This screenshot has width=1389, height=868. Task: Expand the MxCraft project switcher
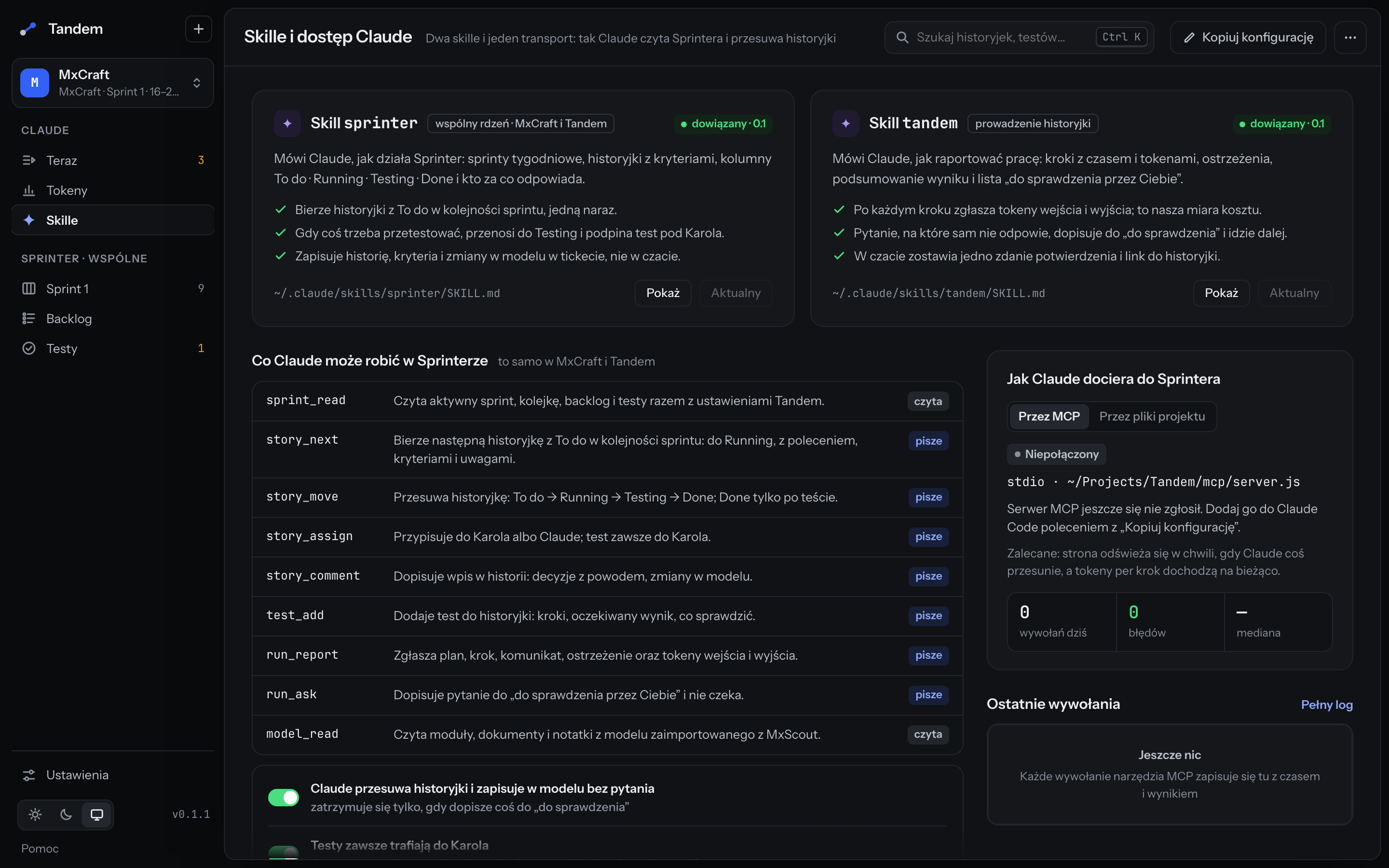tap(113, 82)
